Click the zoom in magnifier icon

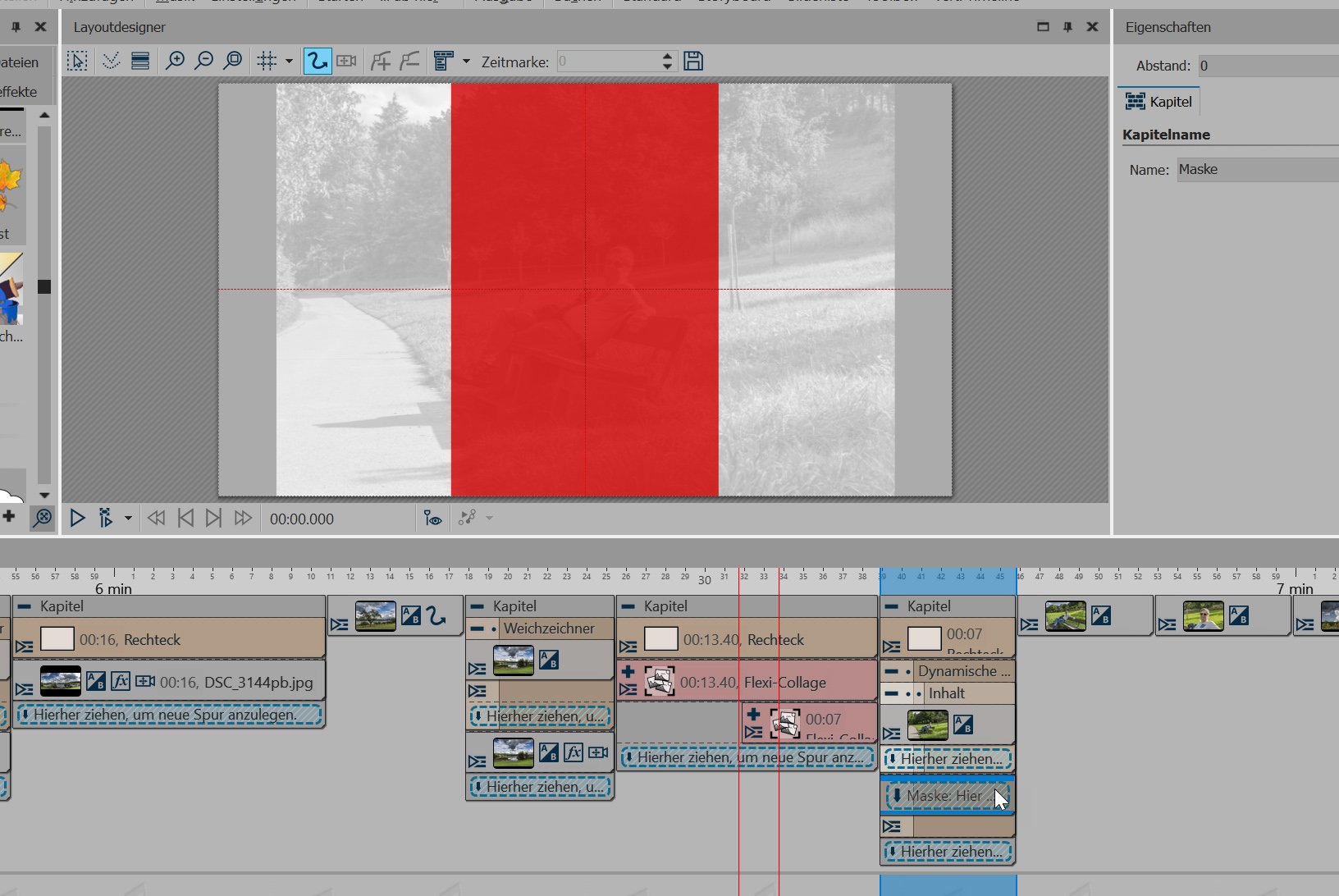(x=175, y=62)
